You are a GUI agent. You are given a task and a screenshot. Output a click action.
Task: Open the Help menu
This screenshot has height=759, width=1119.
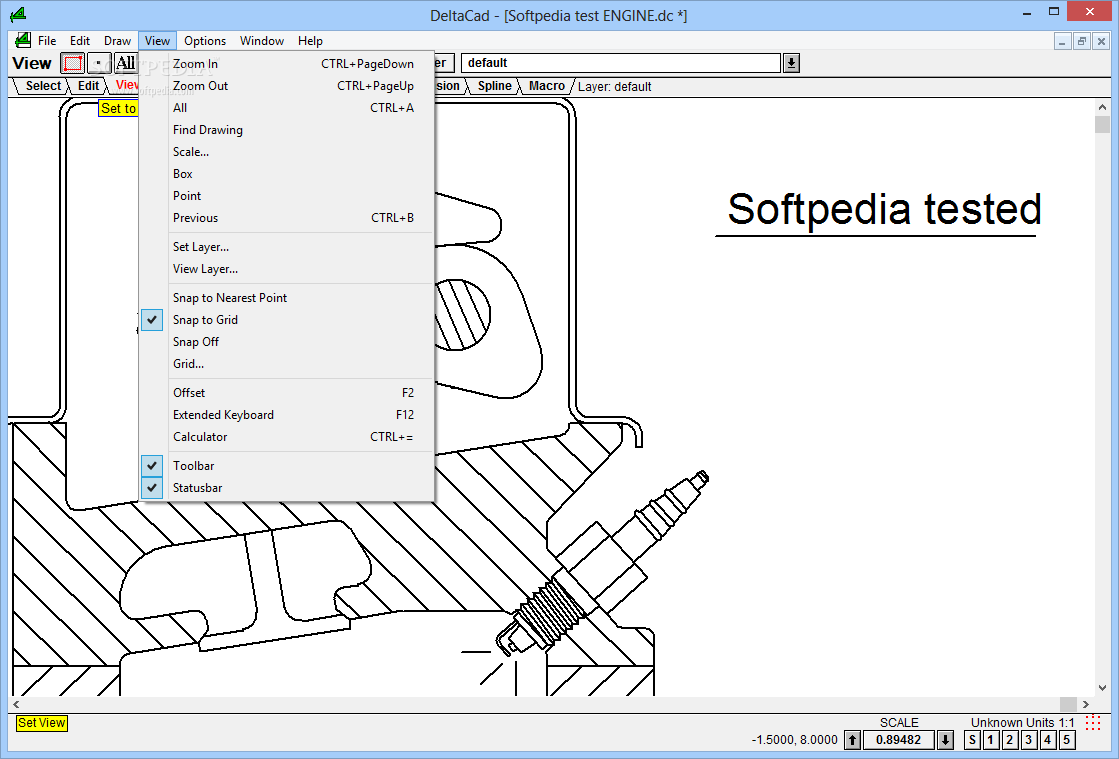click(x=310, y=41)
